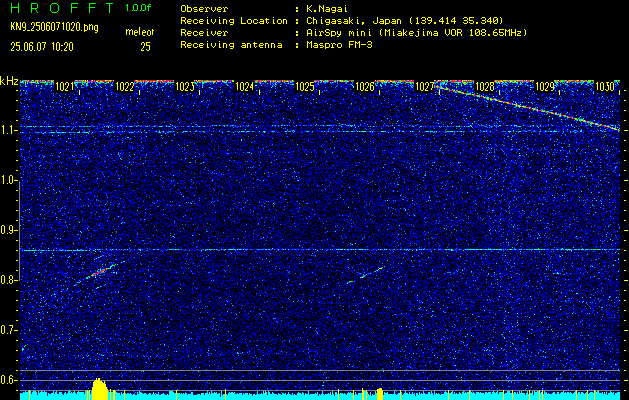Click the 1028 time marker
The image size is (629, 400).
485,87
